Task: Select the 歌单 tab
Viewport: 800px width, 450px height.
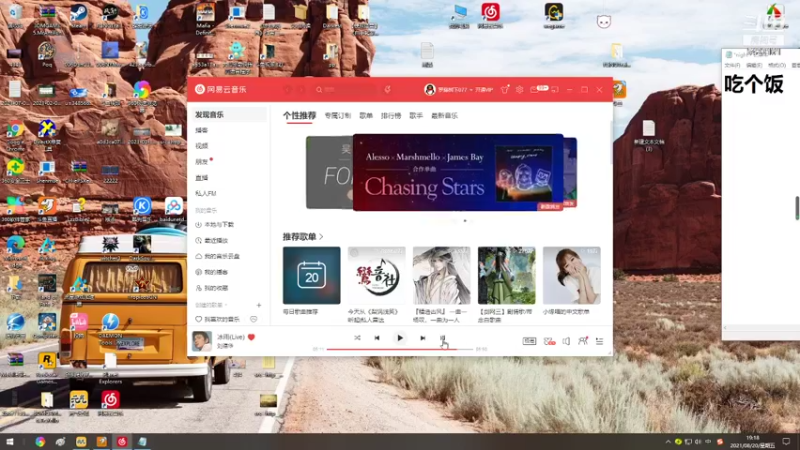Action: 366,116
